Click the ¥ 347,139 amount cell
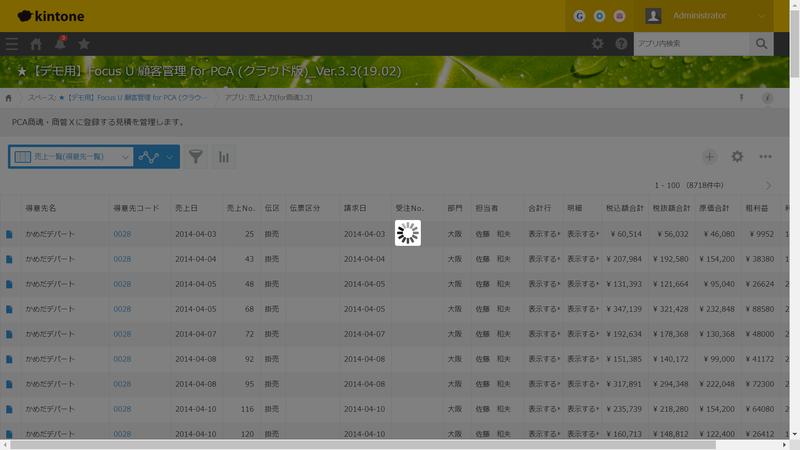 coord(624,309)
